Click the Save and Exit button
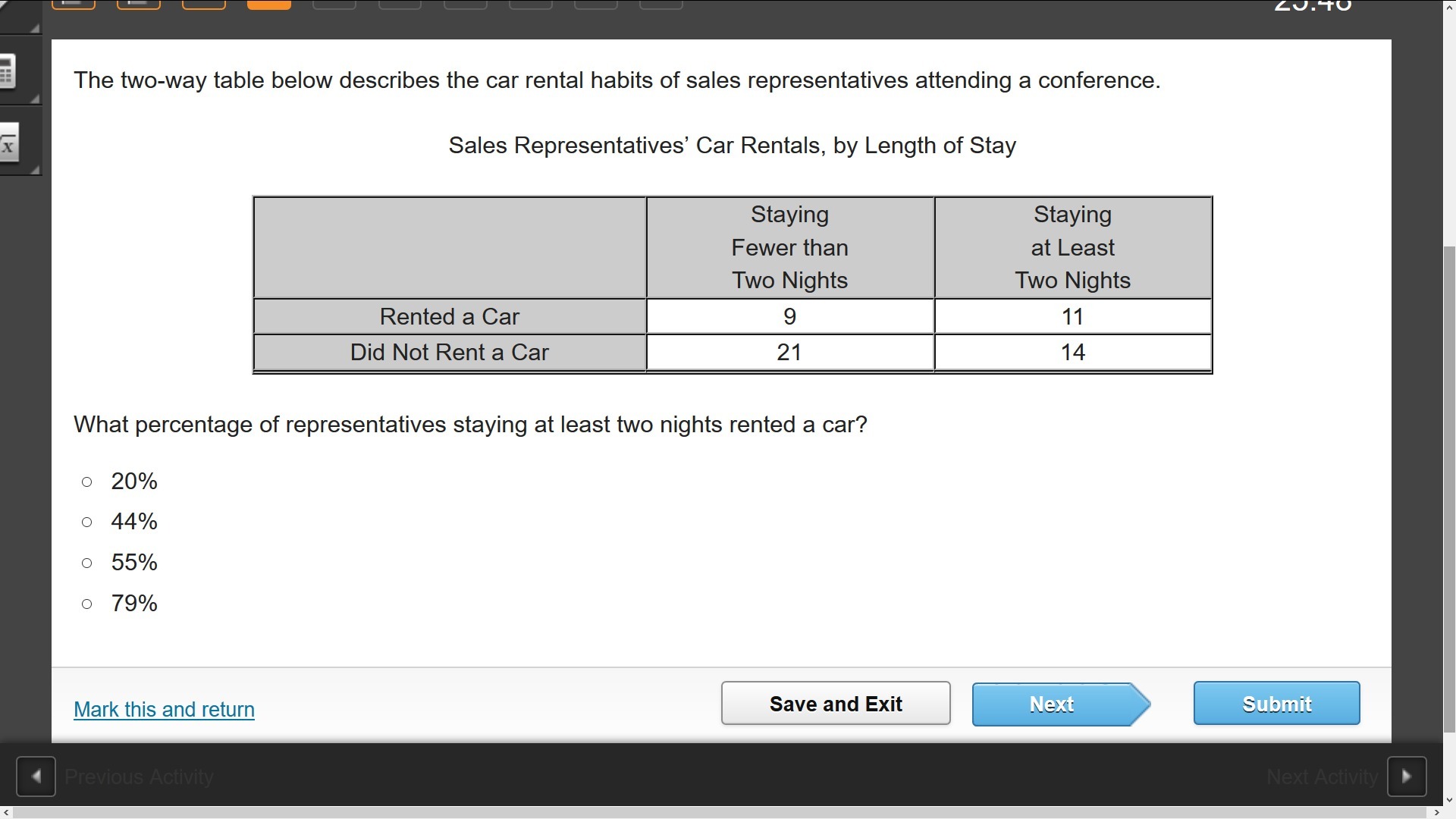The height and width of the screenshot is (819, 1456). point(835,704)
